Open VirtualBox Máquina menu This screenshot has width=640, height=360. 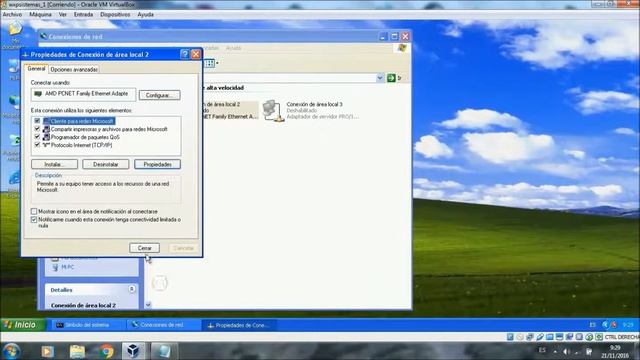click(40, 14)
